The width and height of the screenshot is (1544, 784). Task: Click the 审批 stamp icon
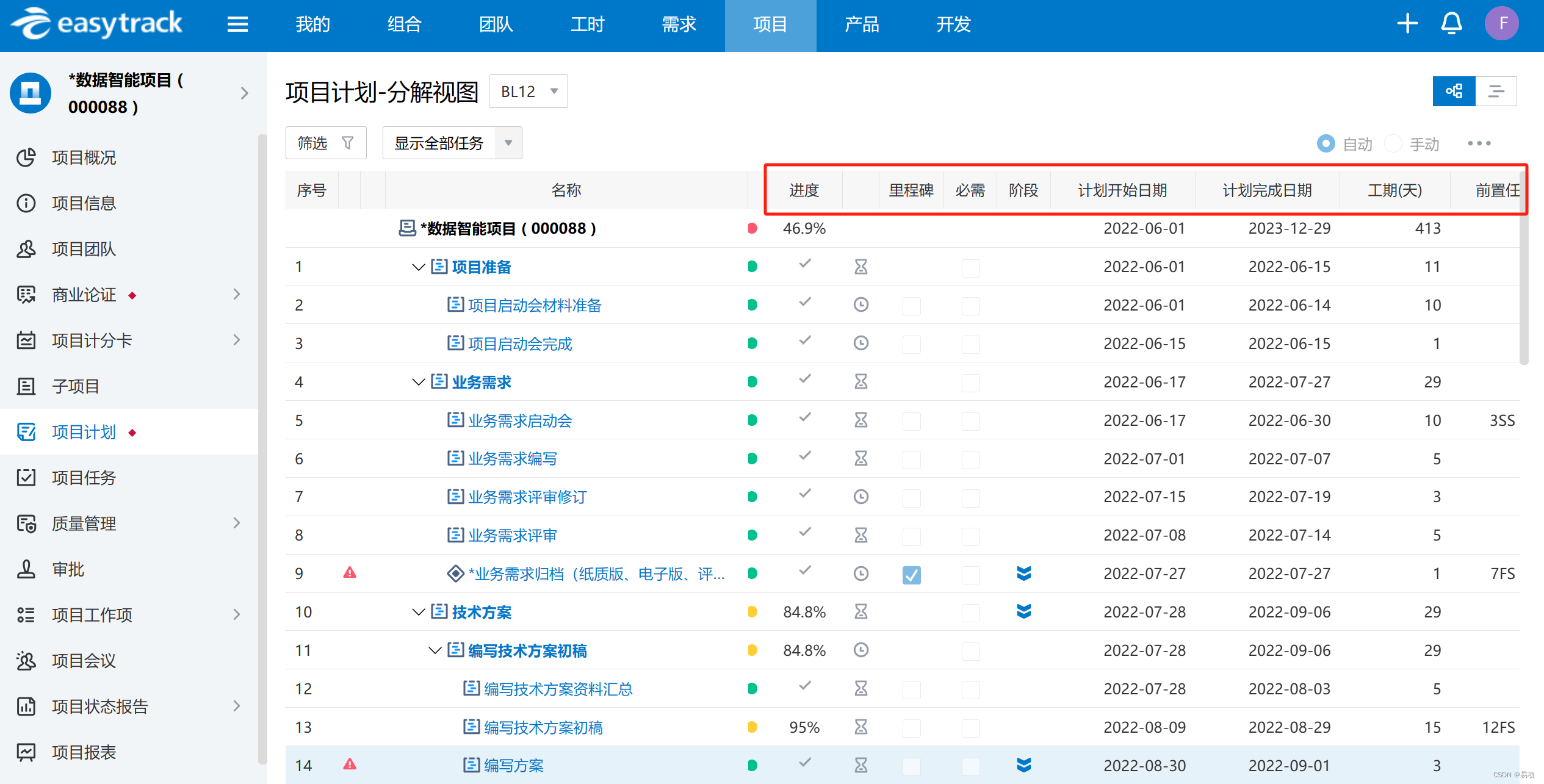(x=26, y=569)
